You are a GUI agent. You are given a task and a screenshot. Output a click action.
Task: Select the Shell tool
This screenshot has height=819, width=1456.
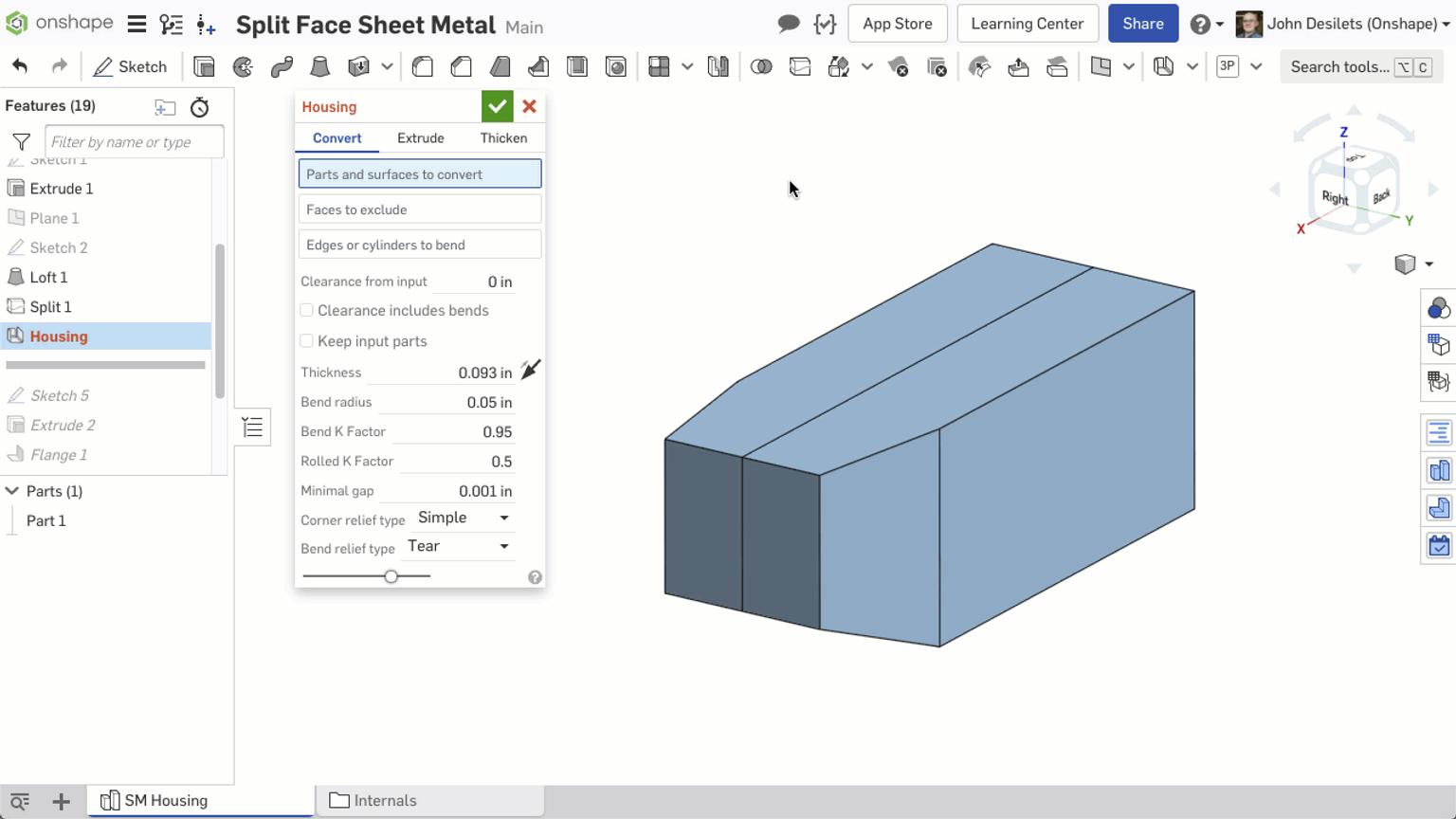(577, 66)
